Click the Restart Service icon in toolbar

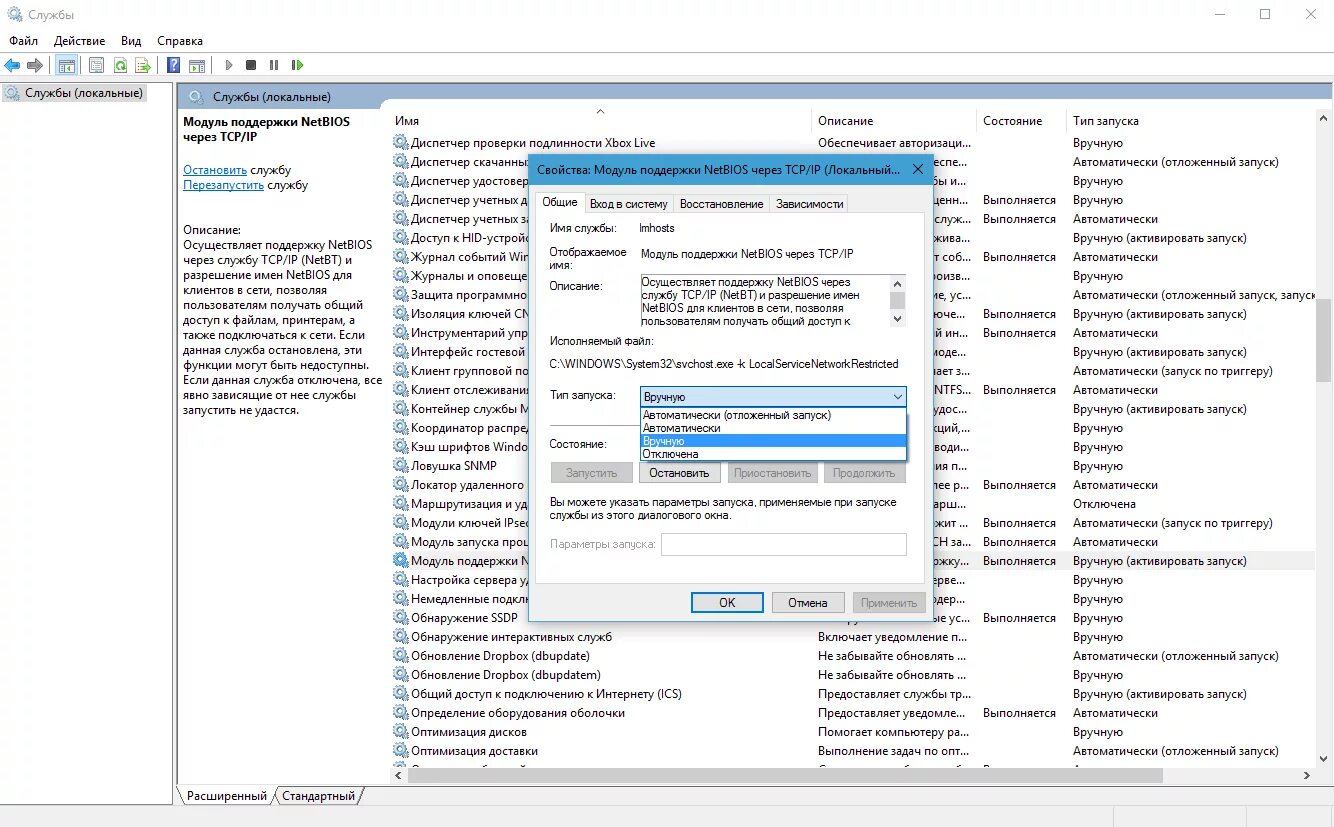point(297,65)
